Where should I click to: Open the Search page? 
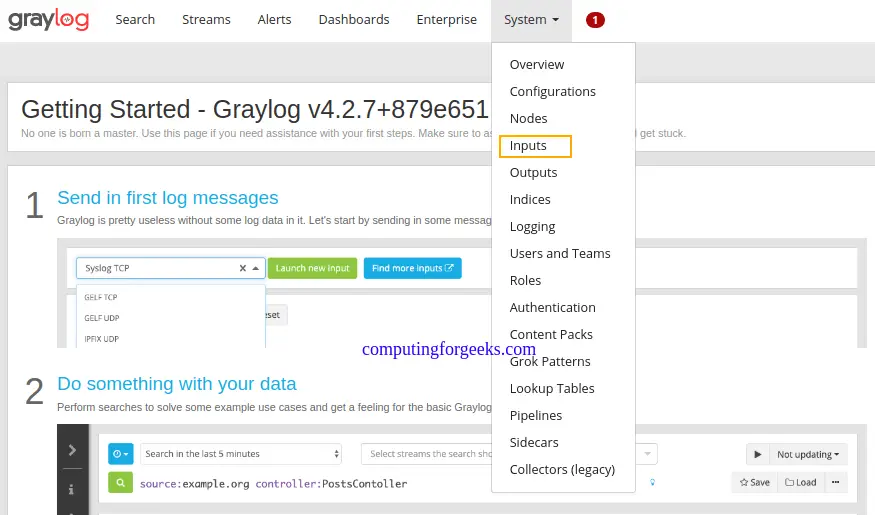click(x=135, y=20)
